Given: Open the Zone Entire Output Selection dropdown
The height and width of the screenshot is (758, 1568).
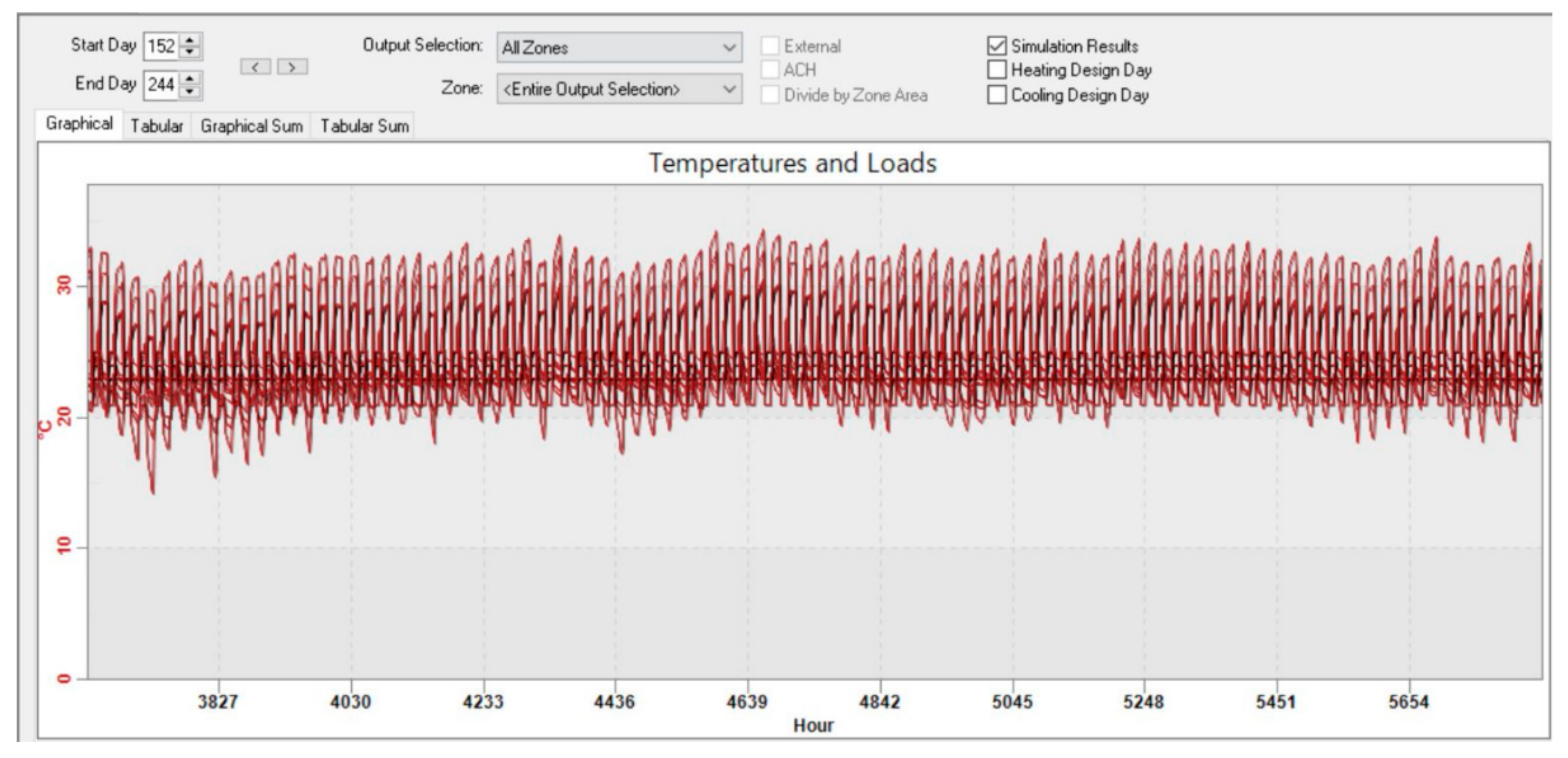Looking at the screenshot, I should click(619, 90).
